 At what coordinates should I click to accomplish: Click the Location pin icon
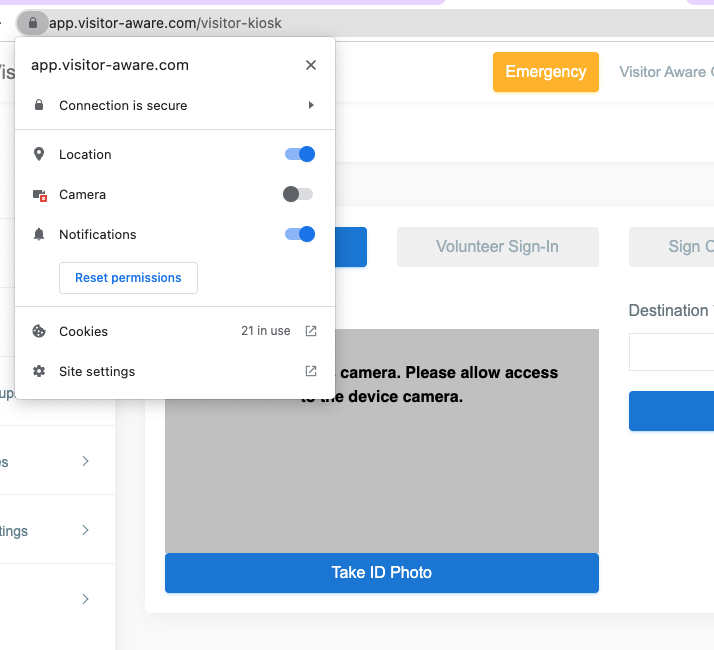tap(39, 154)
